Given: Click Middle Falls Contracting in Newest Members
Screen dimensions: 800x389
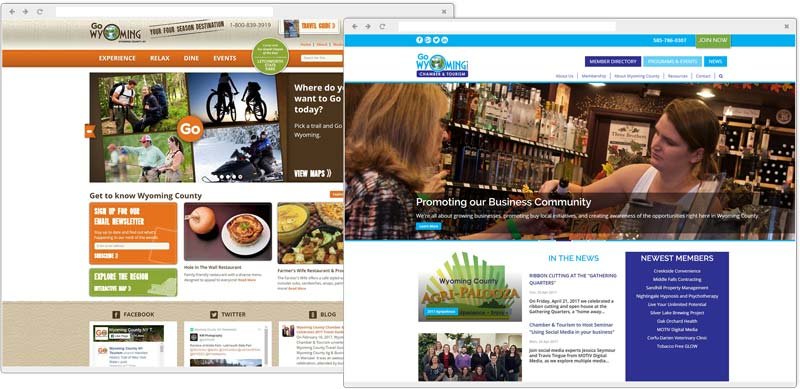Looking at the screenshot, I should (677, 279).
